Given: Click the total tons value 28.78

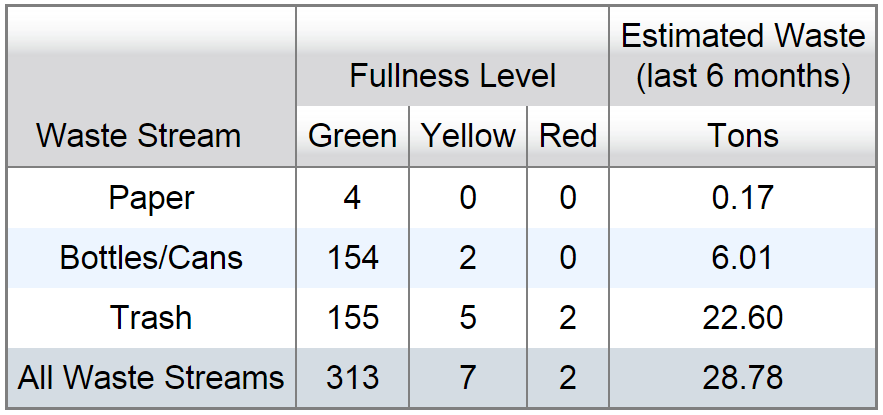Looking at the screenshot, I should [x=743, y=378].
